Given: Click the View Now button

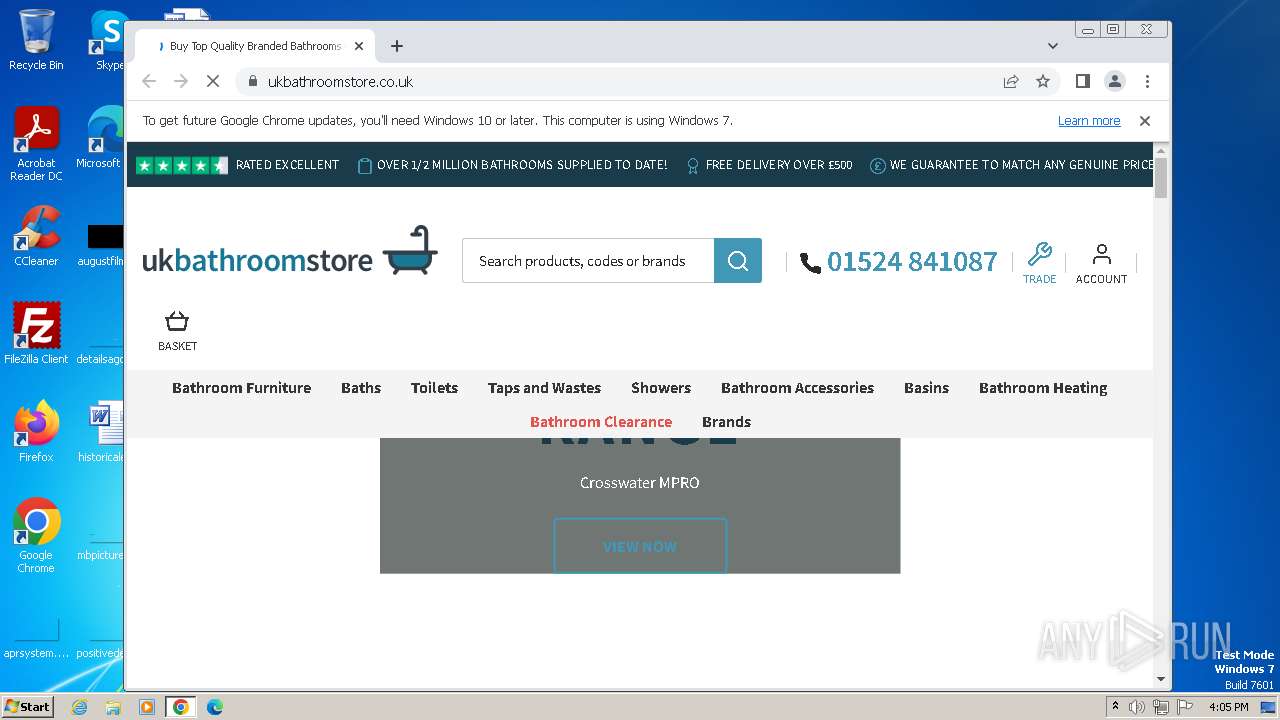Looking at the screenshot, I should click(640, 546).
